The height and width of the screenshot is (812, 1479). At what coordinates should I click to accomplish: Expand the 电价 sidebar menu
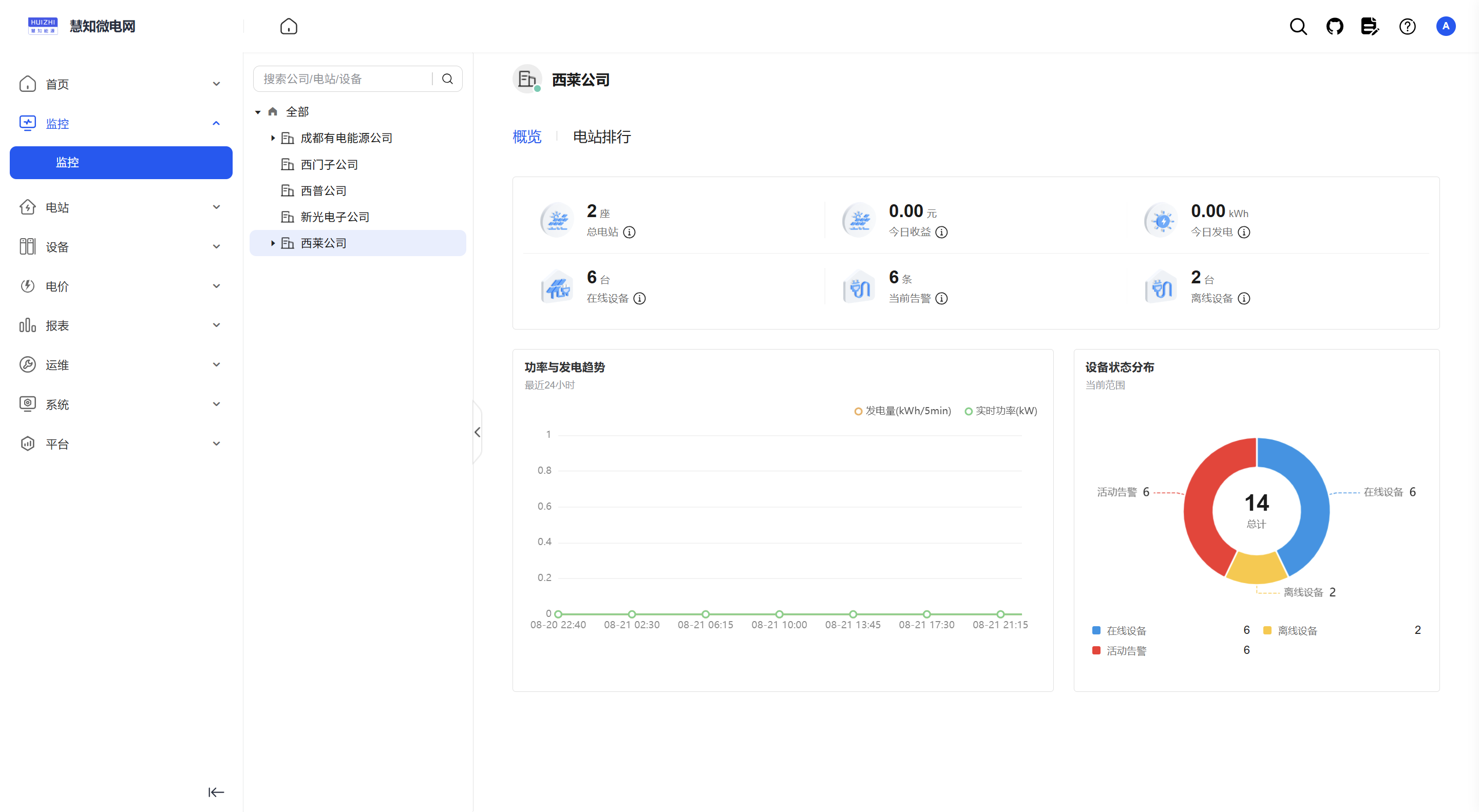[121, 286]
